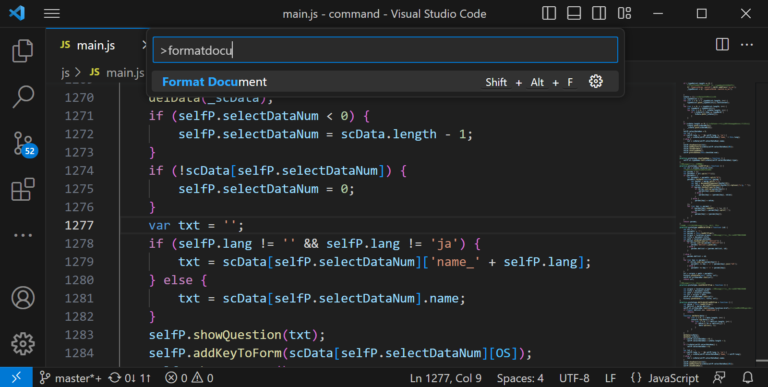Place cursor on 'var txt' line

[196, 225]
